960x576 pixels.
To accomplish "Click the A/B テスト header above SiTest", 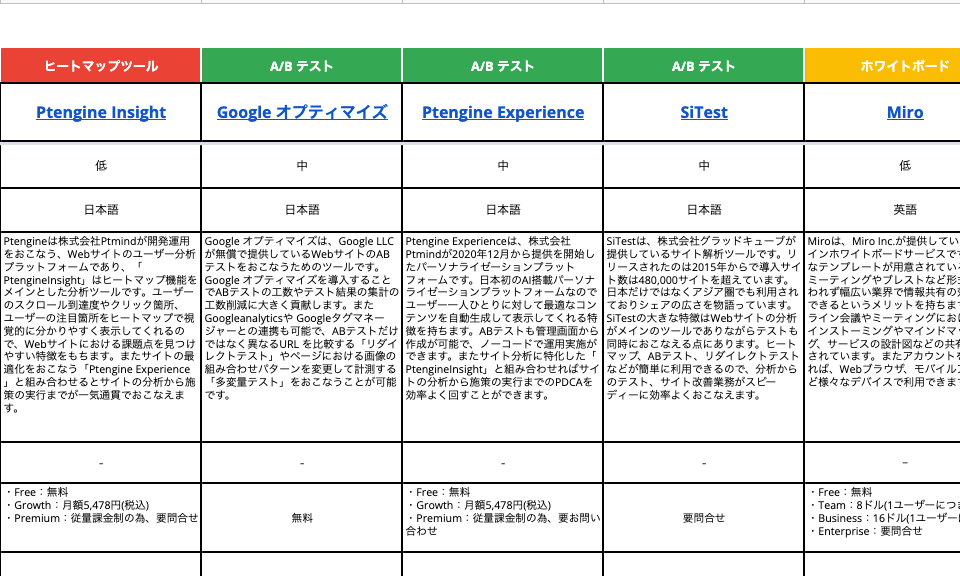I will click(704, 66).
